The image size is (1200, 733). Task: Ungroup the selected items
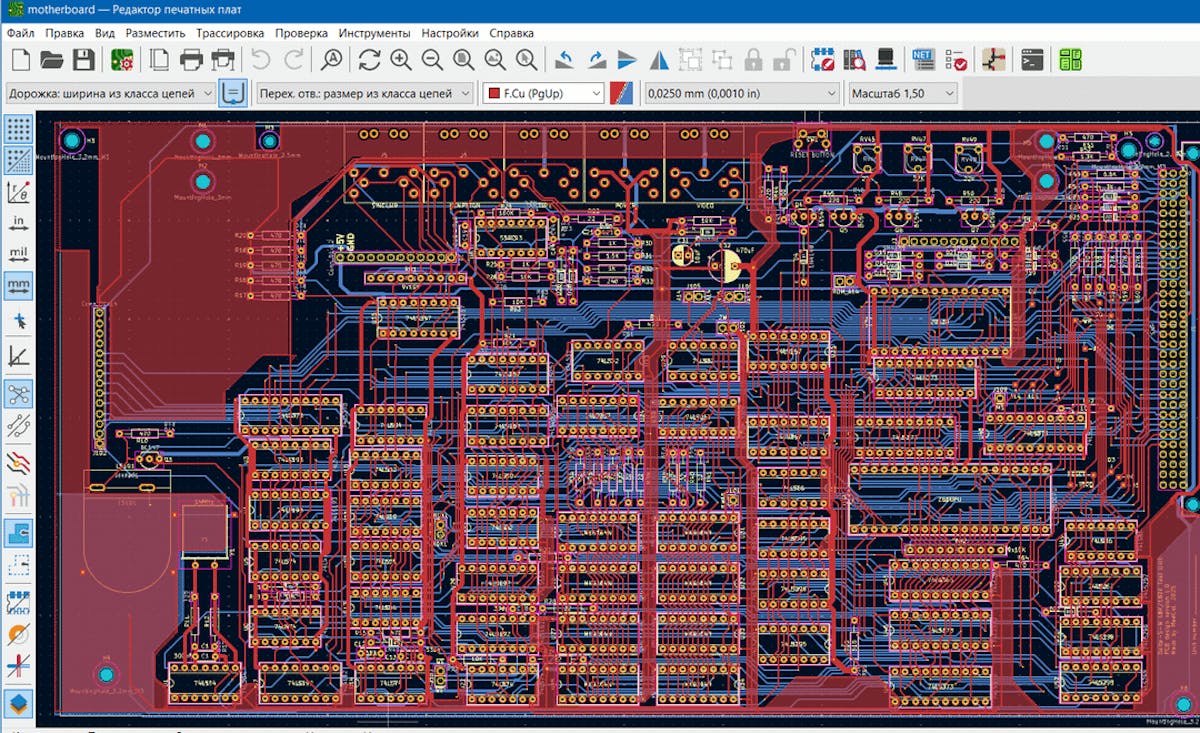[722, 59]
